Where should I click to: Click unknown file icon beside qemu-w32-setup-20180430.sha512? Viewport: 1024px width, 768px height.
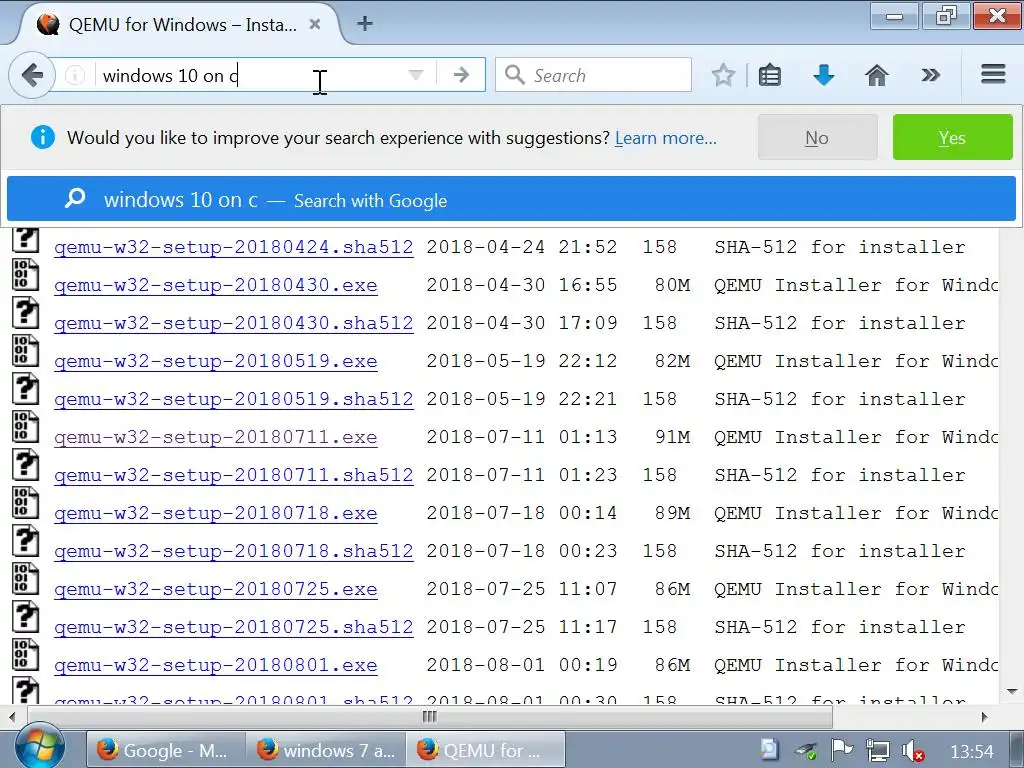point(25,313)
